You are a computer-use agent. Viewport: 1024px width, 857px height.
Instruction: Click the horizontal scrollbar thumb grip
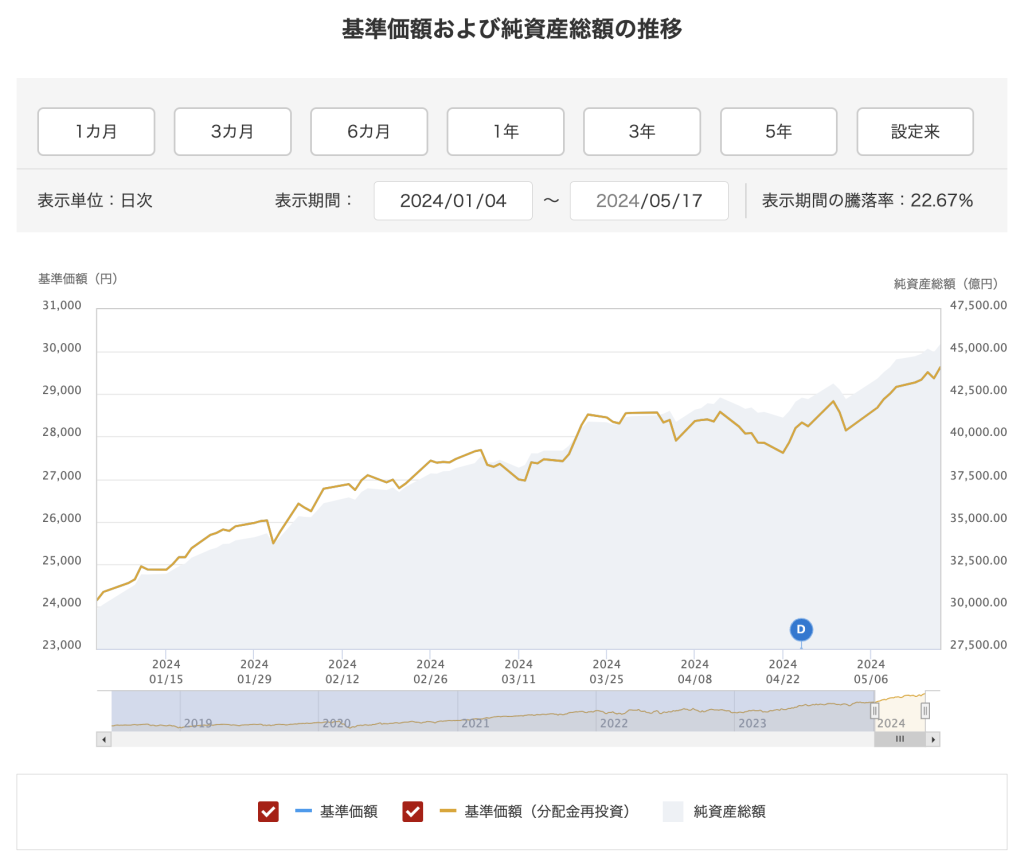(899, 740)
